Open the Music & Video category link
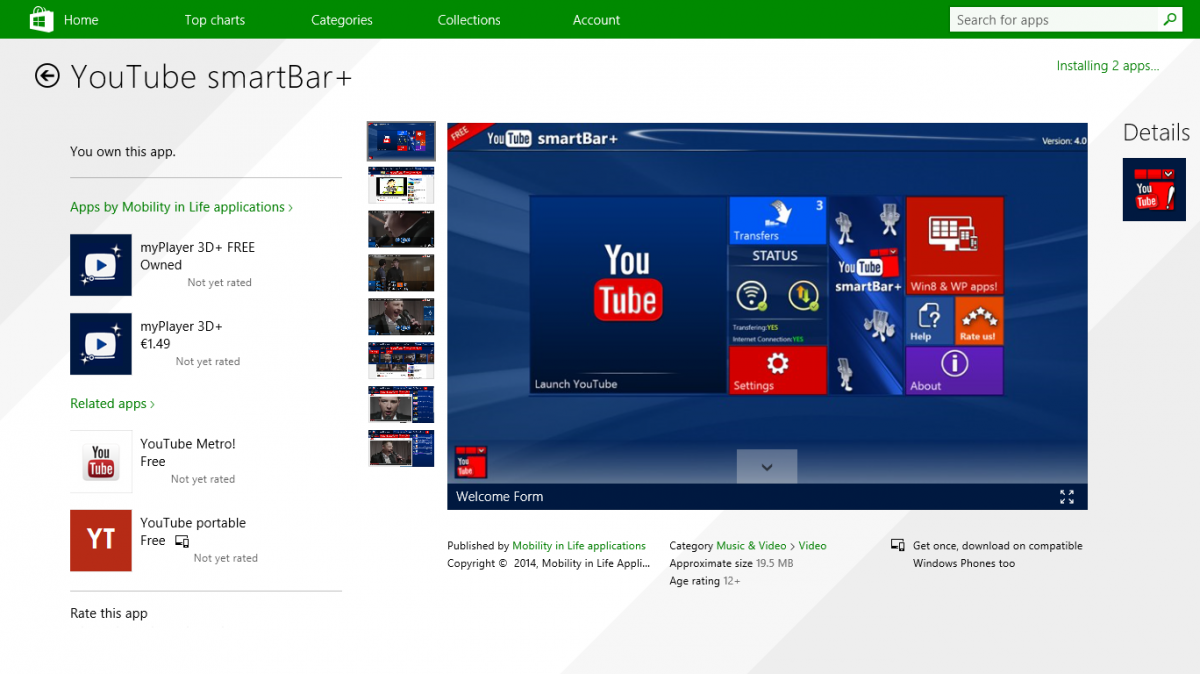 751,546
